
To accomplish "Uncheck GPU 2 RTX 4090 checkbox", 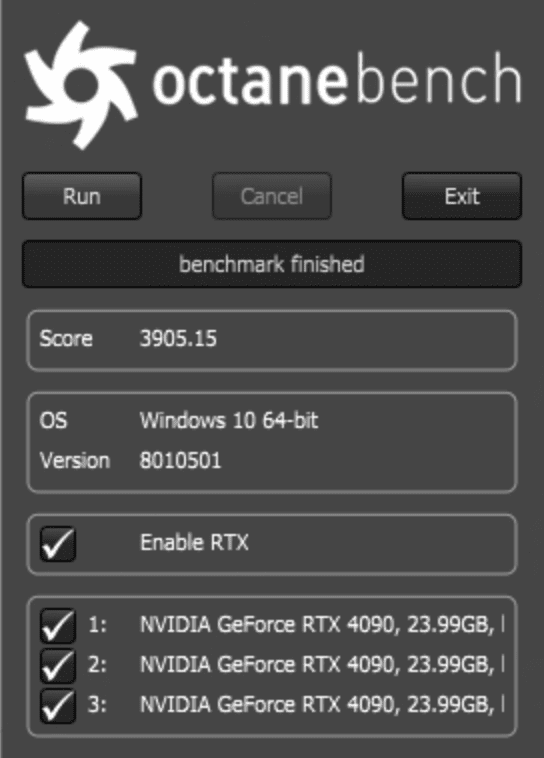I will pos(58,666).
